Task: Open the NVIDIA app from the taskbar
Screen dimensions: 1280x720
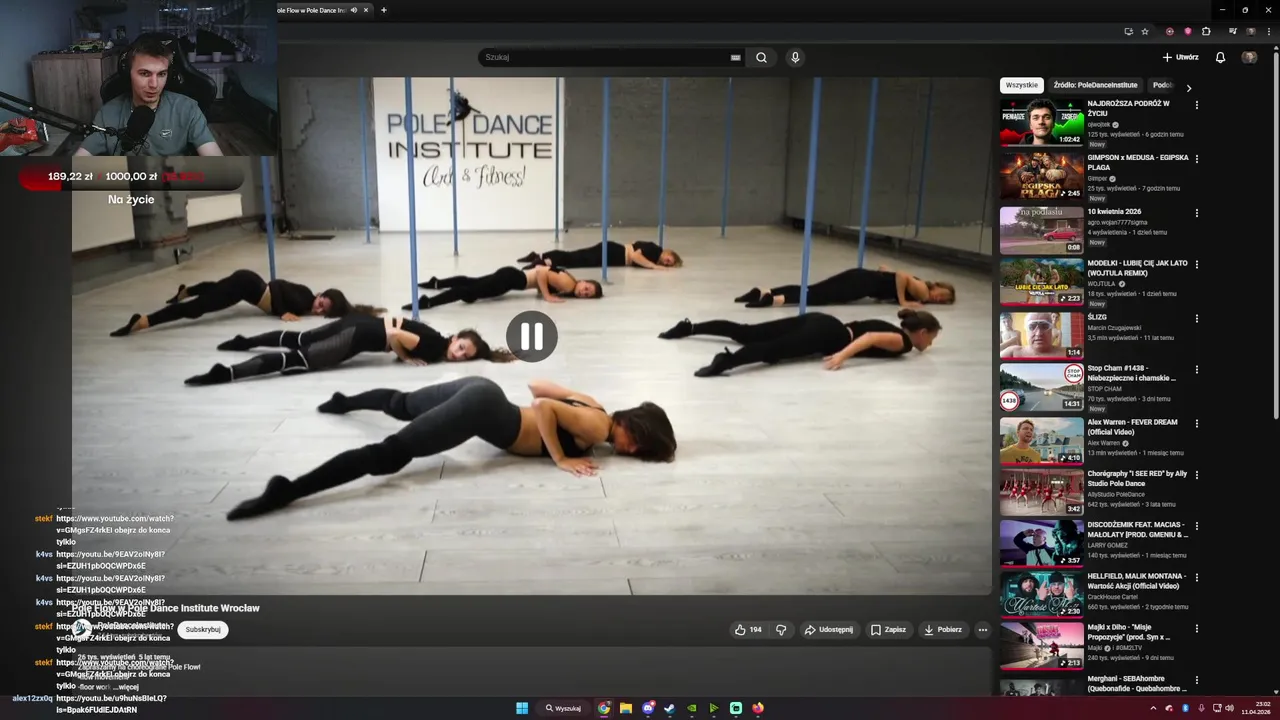Action: 692,708
